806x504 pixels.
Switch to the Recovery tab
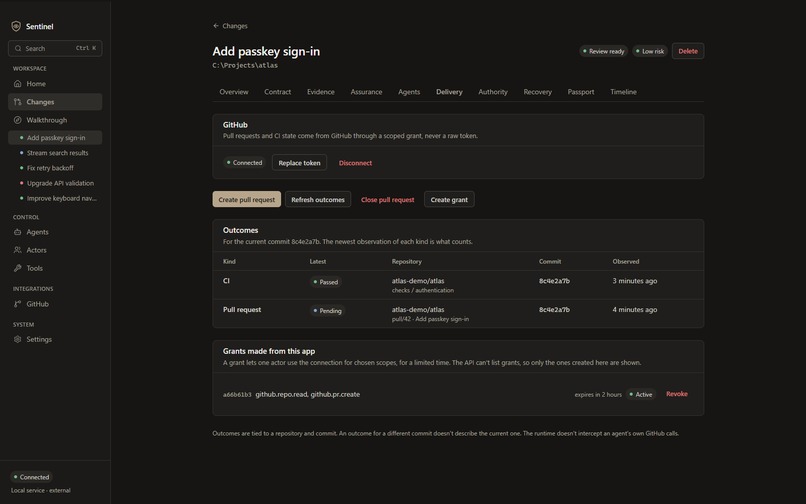(538, 92)
